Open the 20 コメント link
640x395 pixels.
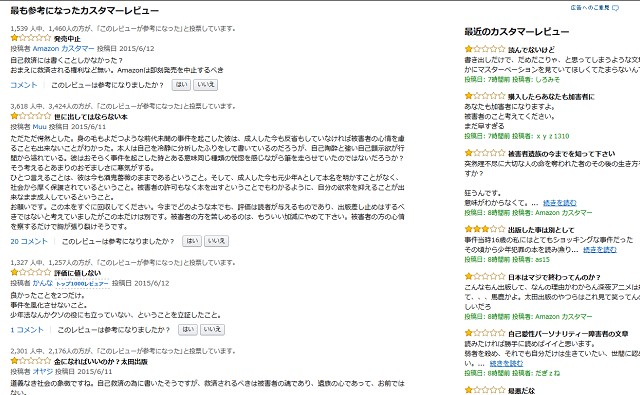pos(29,241)
